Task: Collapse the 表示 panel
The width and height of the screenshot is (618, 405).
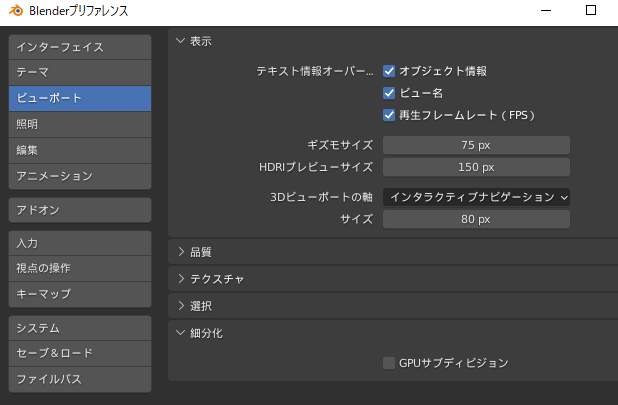Action: pyautogui.click(x=181, y=41)
